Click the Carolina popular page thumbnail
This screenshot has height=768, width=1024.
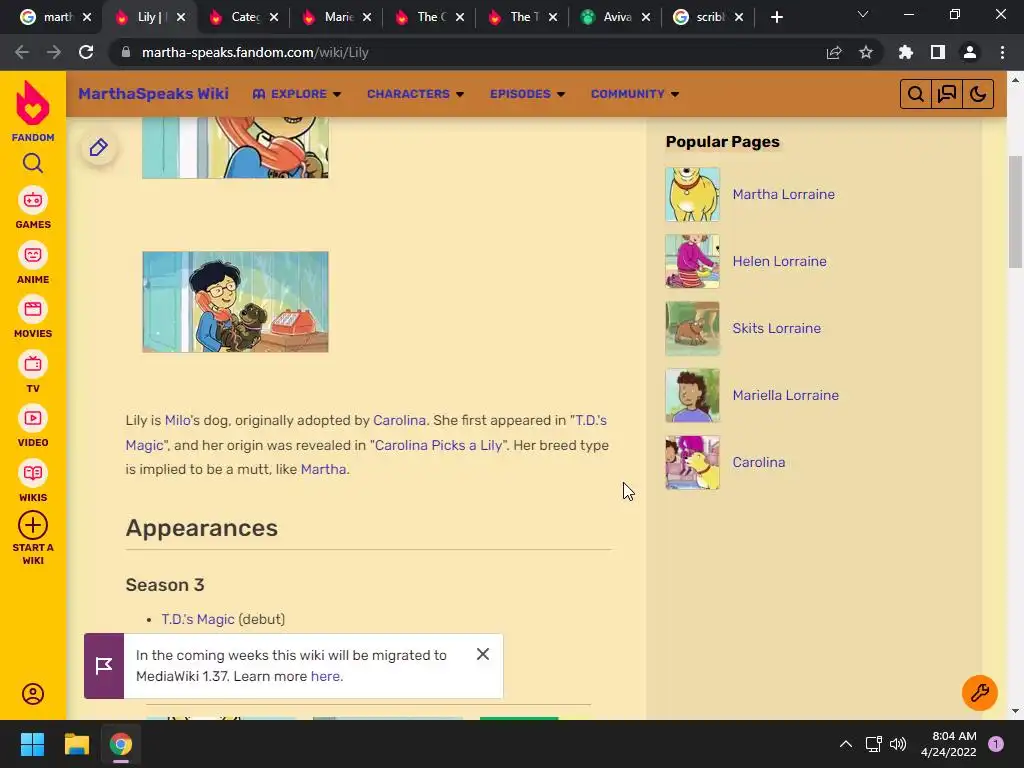(692, 462)
